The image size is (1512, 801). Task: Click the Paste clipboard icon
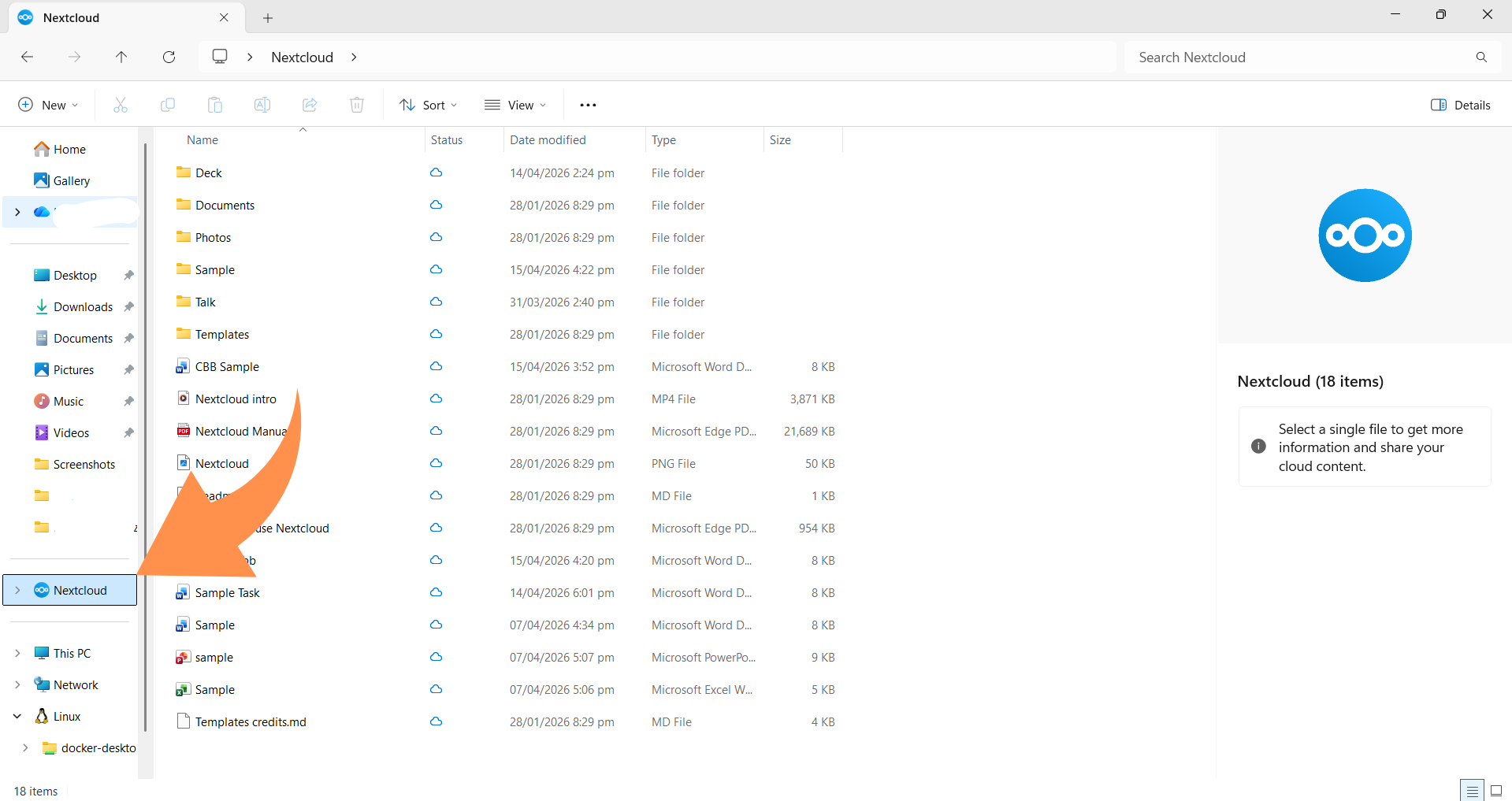point(215,105)
